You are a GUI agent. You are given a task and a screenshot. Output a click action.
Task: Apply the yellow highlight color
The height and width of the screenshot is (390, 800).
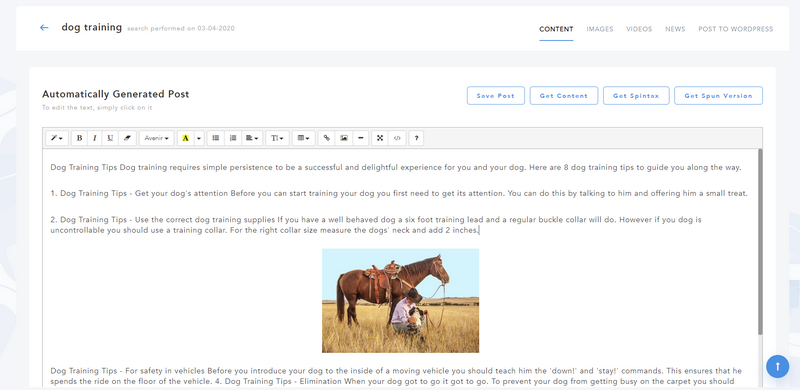click(186, 138)
